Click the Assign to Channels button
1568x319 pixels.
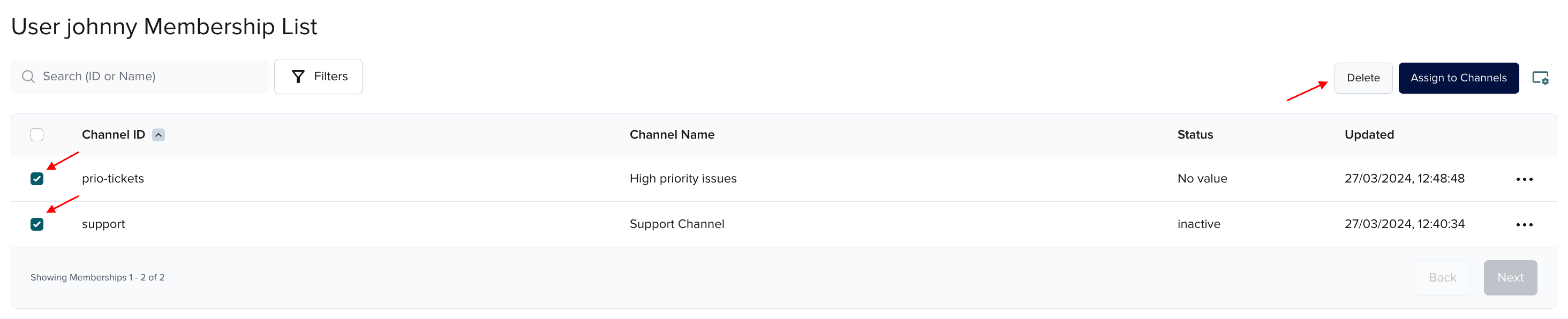1458,78
